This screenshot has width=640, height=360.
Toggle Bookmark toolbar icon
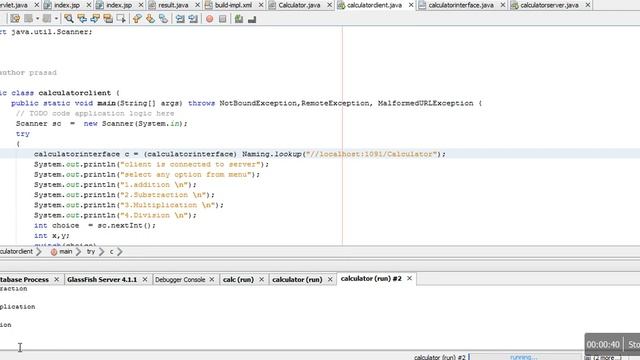pos(163,19)
